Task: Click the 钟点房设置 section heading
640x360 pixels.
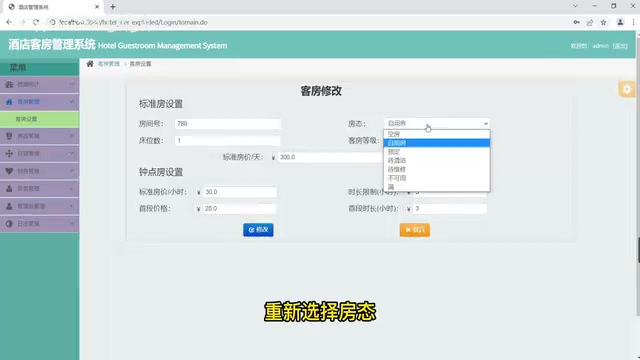Action: pyautogui.click(x=161, y=172)
